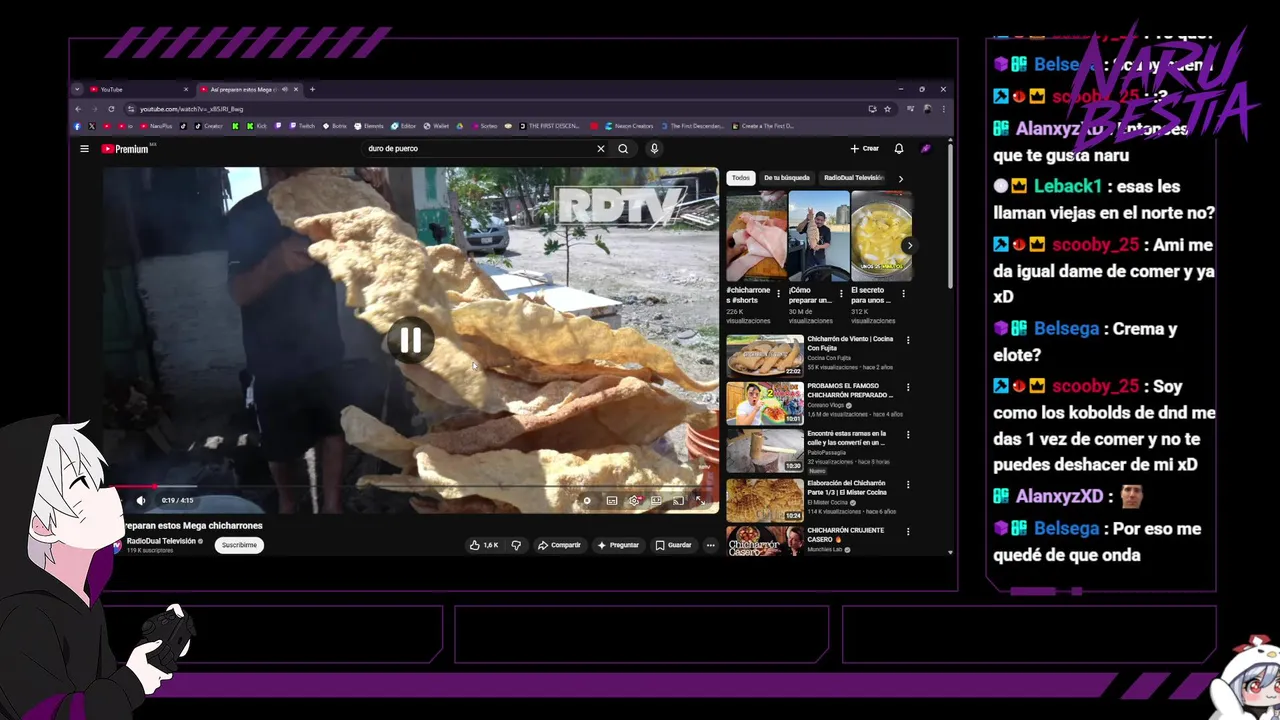Screen dimensions: 1280x720
Task: Open options for Encontré estas ramas video
Action: [x=908, y=435]
